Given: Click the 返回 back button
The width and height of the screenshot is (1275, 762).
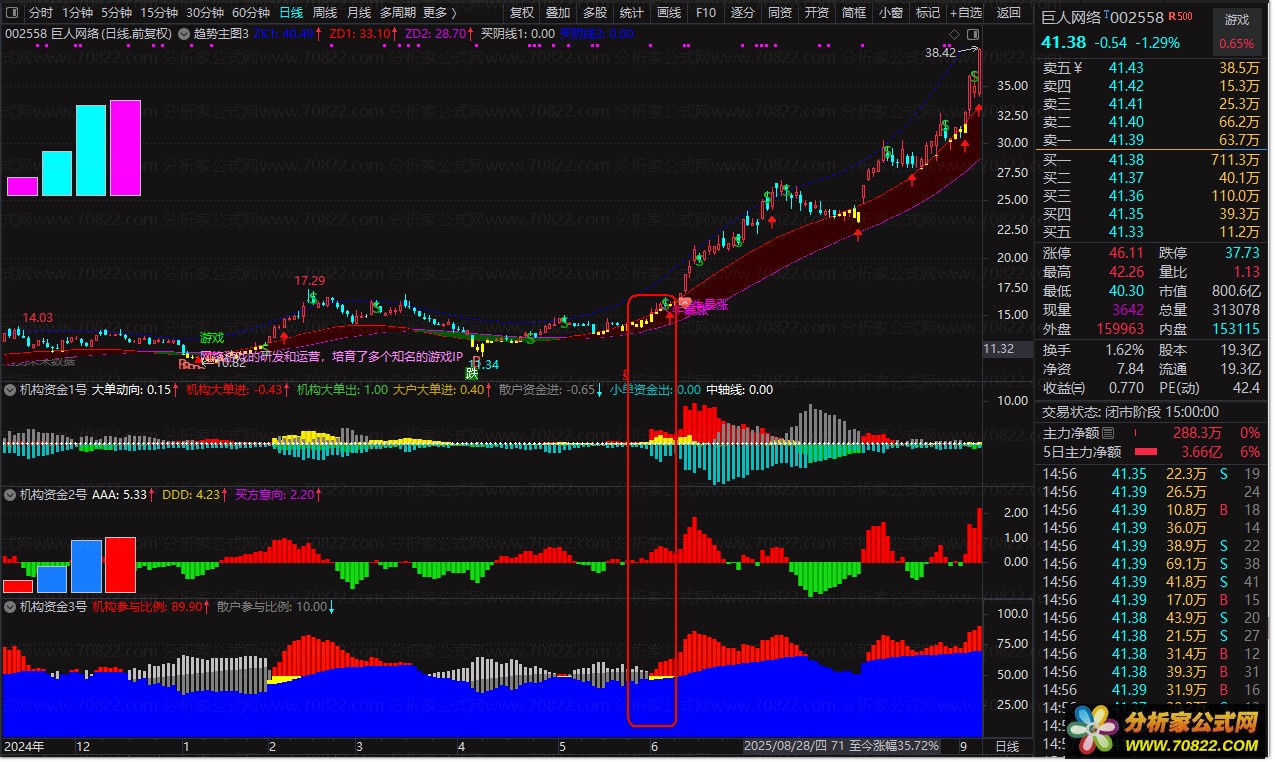Looking at the screenshot, I should 1009,13.
